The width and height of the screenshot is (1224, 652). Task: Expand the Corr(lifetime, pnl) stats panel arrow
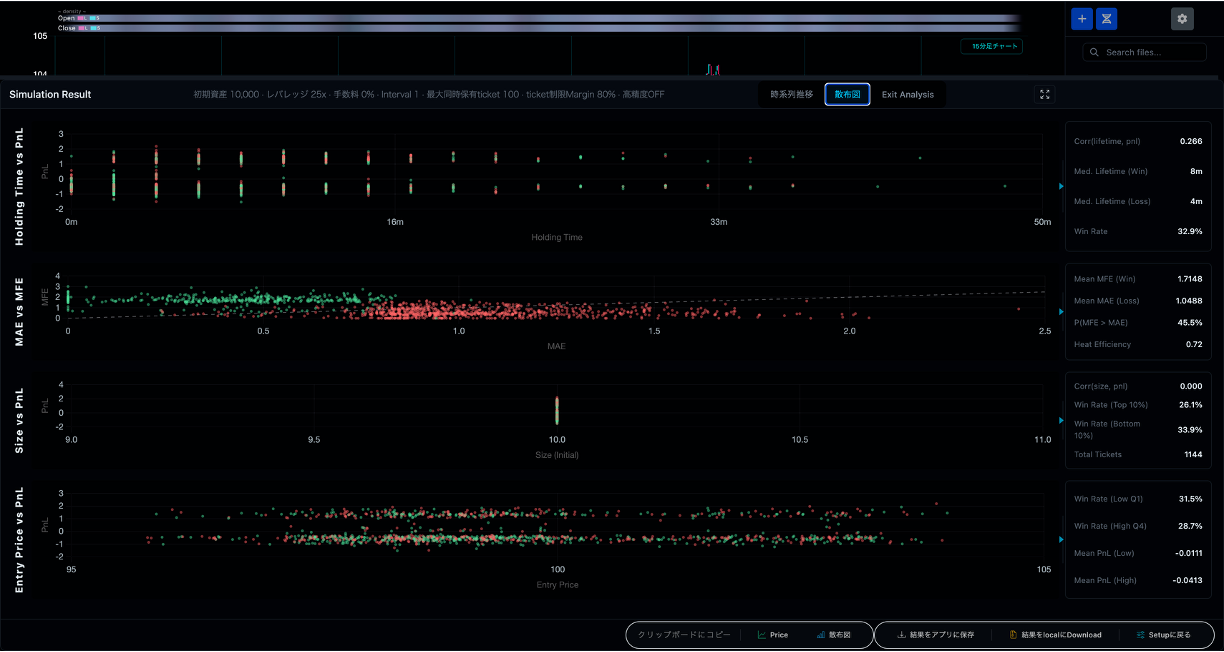[1062, 186]
